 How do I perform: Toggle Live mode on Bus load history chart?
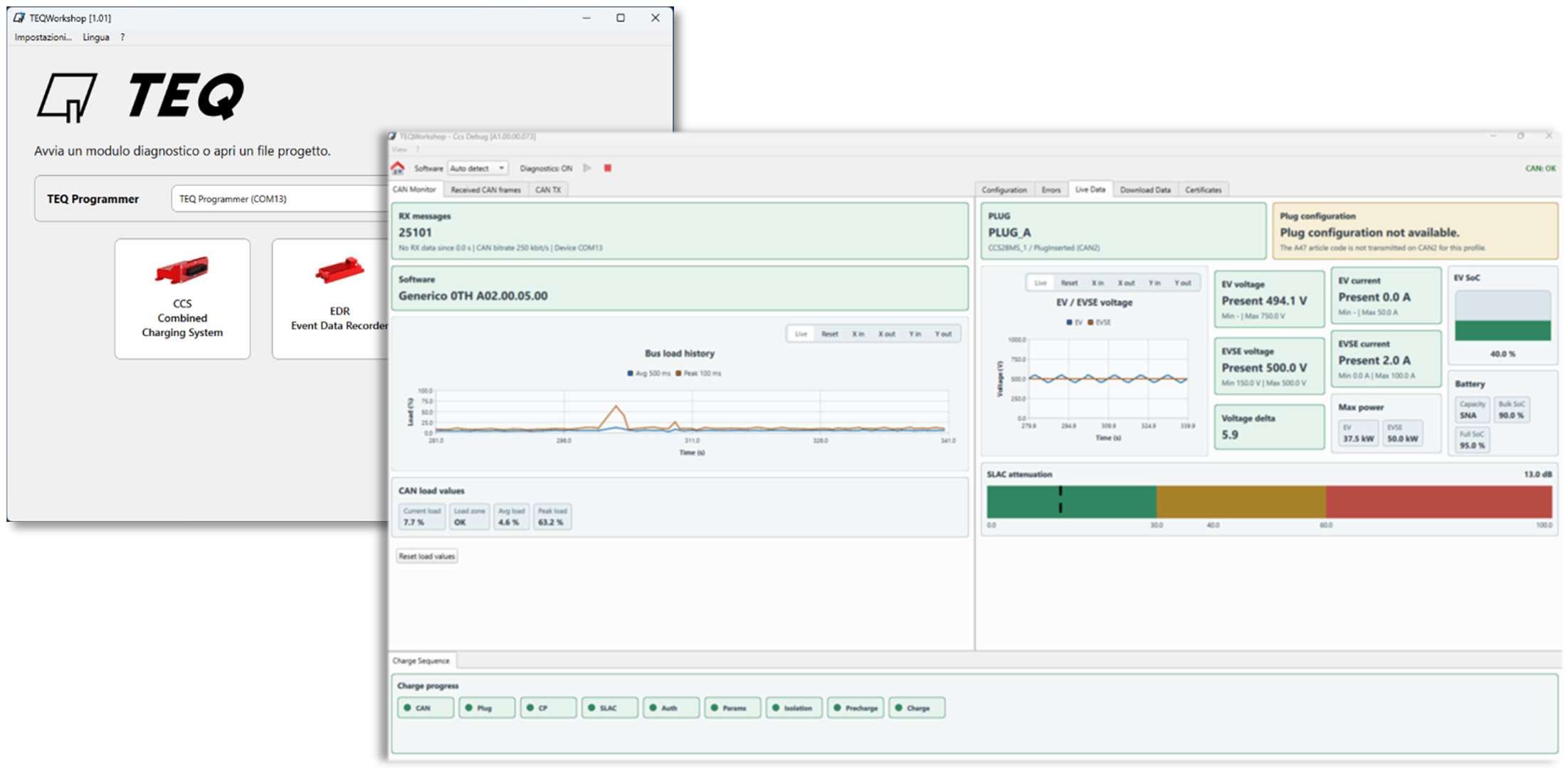coord(801,334)
